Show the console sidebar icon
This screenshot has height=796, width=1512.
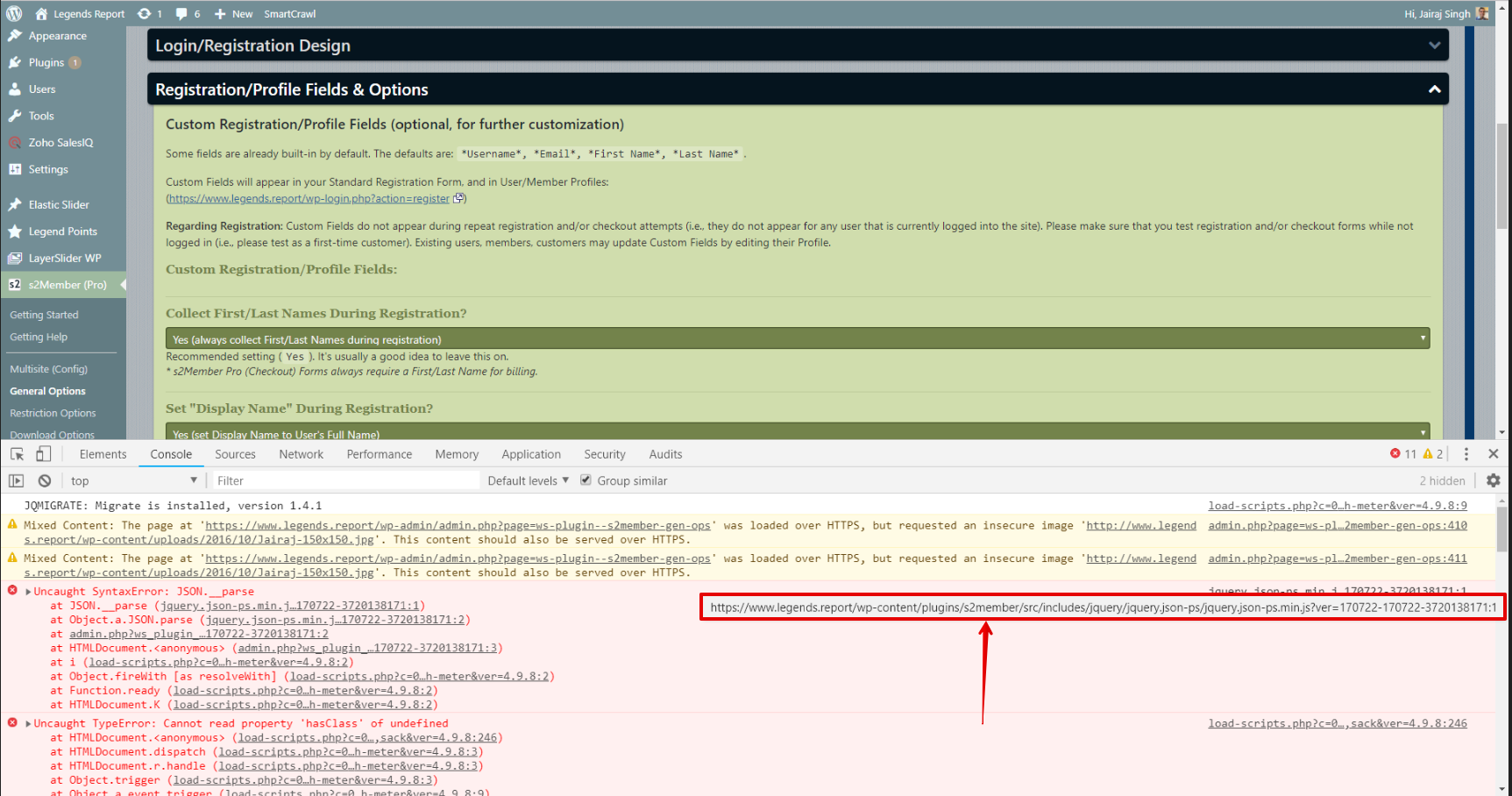pos(17,480)
